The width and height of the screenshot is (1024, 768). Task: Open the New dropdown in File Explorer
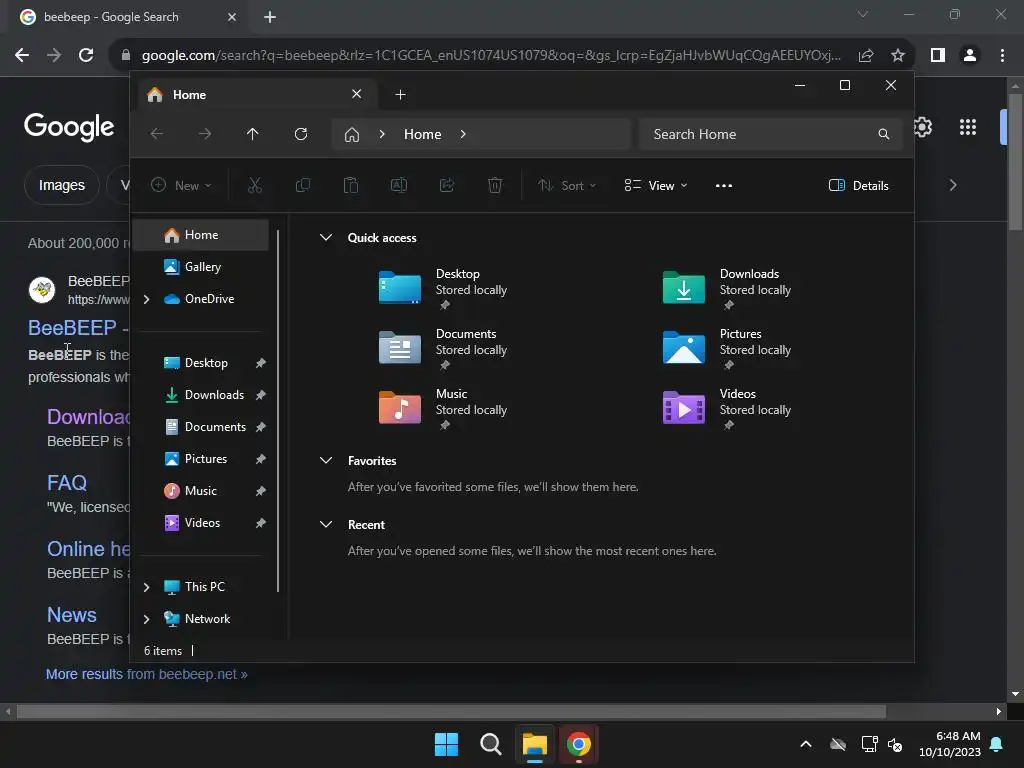181,185
